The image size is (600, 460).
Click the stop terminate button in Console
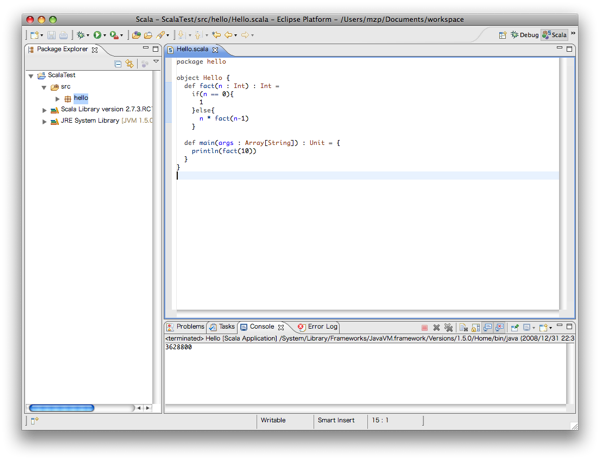(424, 328)
